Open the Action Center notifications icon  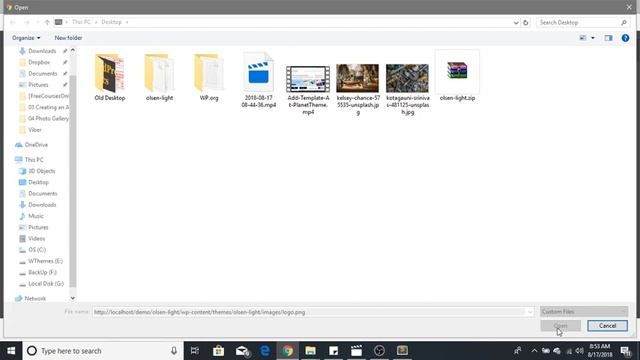626,351
